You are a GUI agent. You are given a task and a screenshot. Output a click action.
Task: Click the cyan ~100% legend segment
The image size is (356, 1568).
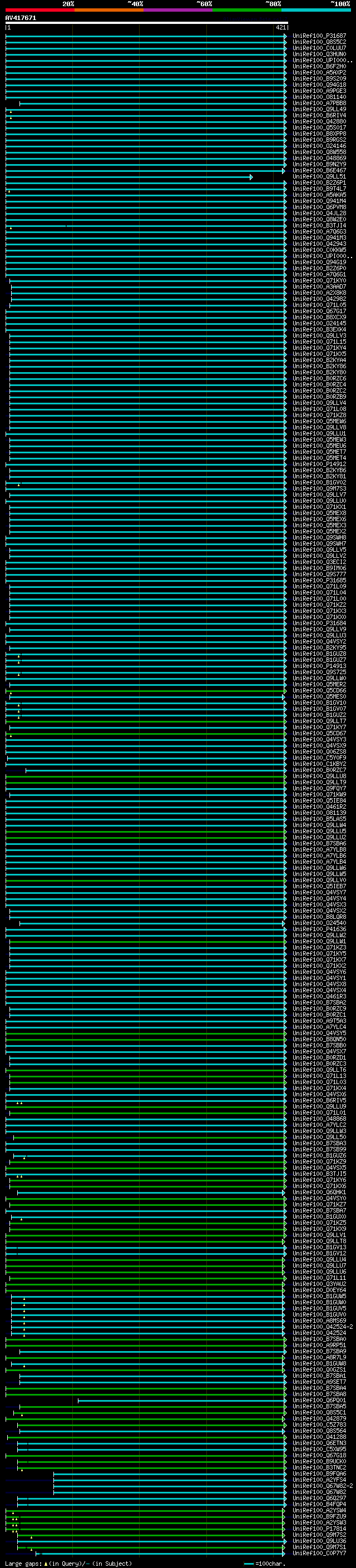[315, 10]
